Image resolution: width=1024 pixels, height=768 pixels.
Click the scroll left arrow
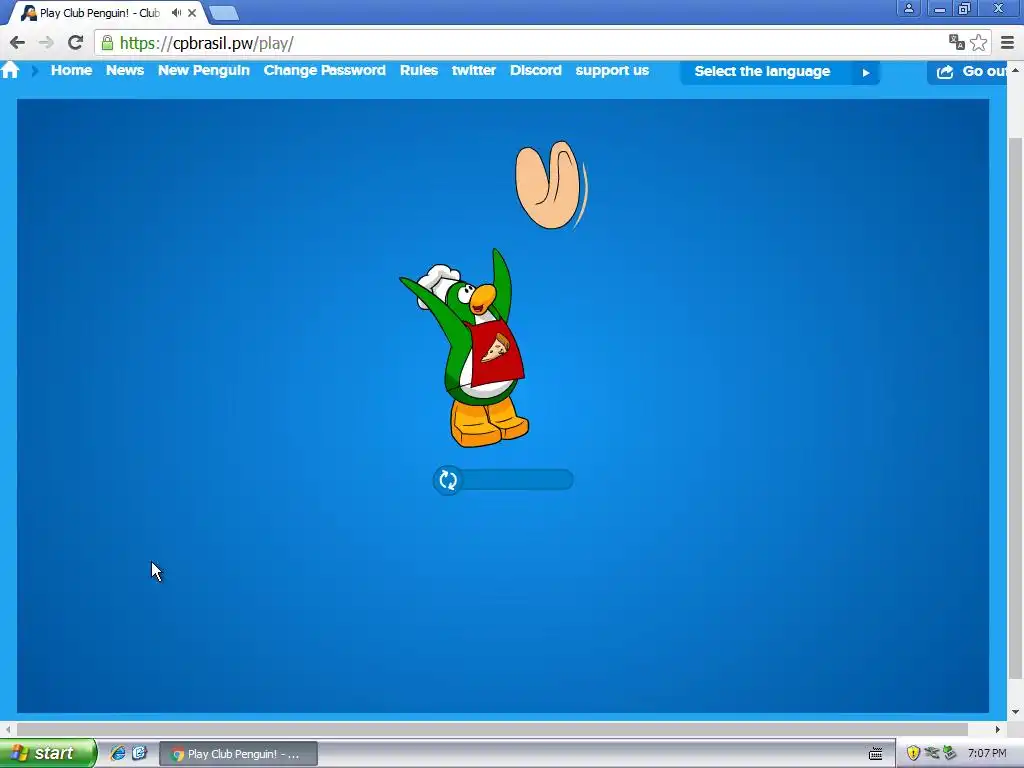(7, 729)
